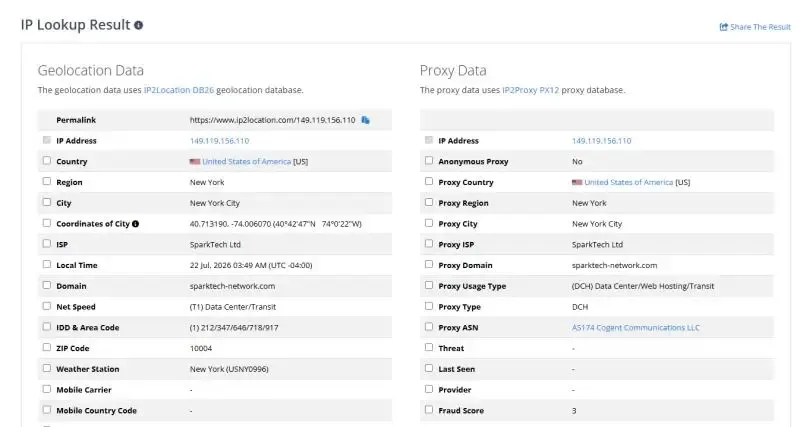This screenshot has height=427, width=800.
Task: Check the Local Time checkbox
Action: [47, 264]
